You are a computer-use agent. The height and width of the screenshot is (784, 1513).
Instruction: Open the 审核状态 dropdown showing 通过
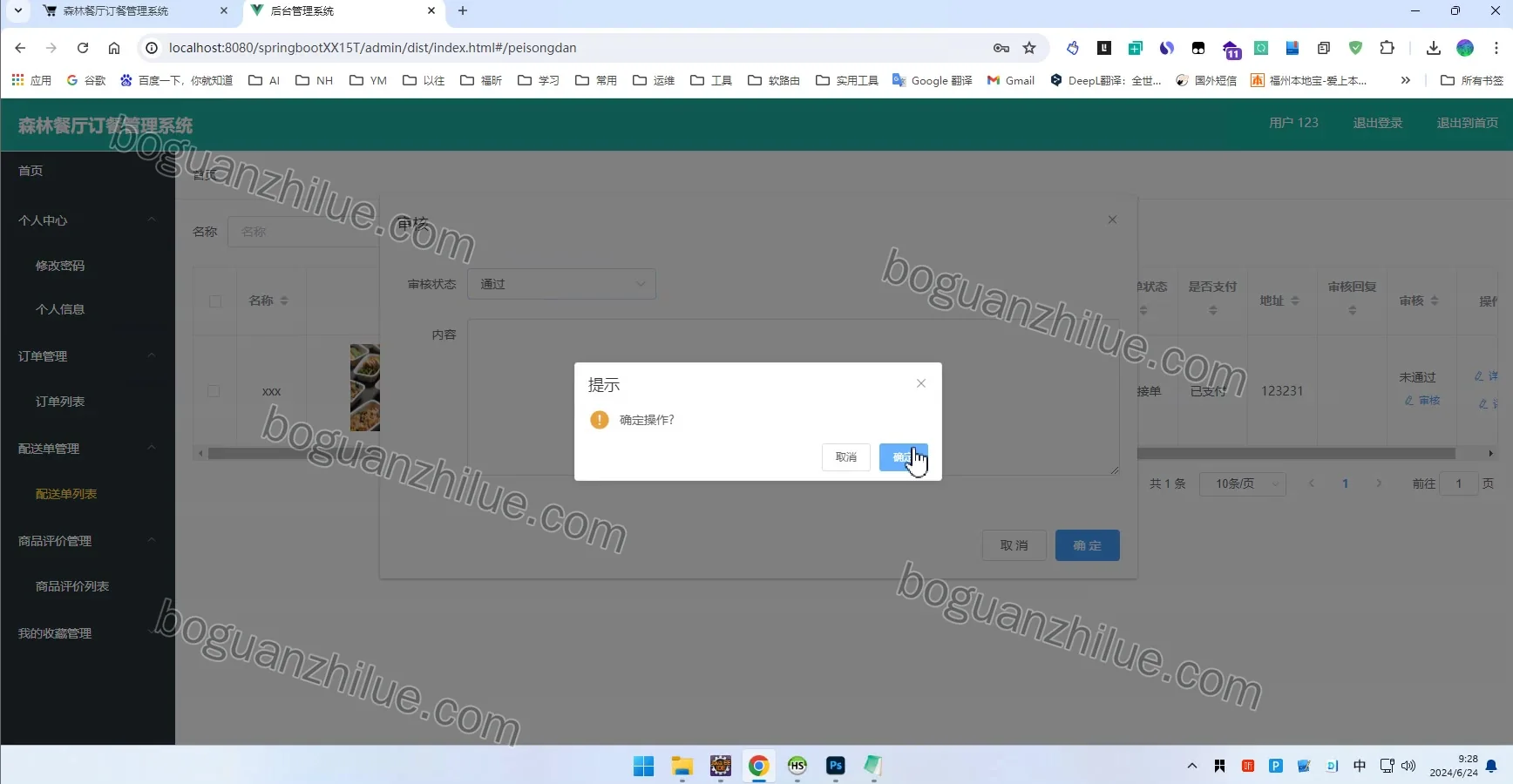click(561, 284)
